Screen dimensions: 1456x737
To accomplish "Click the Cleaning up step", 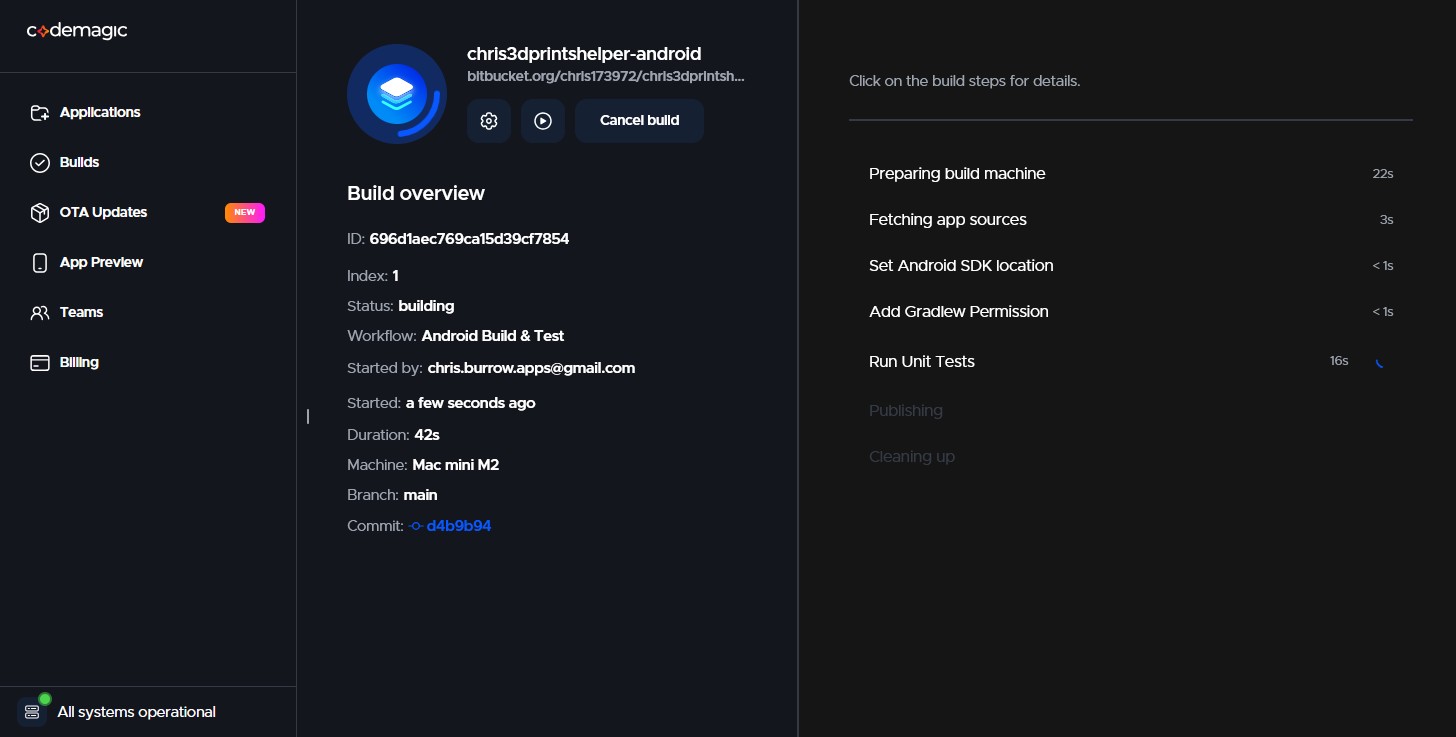I will [x=912, y=457].
